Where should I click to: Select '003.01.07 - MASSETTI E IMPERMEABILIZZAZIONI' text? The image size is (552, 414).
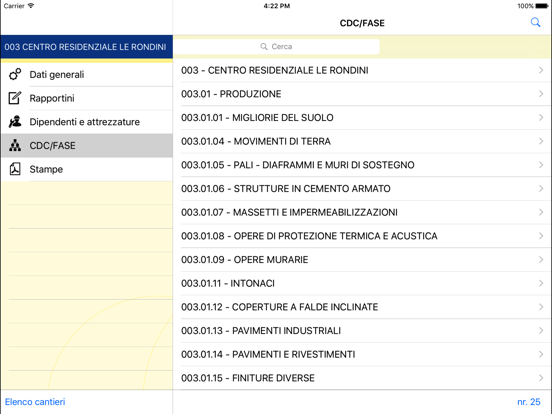289,212
